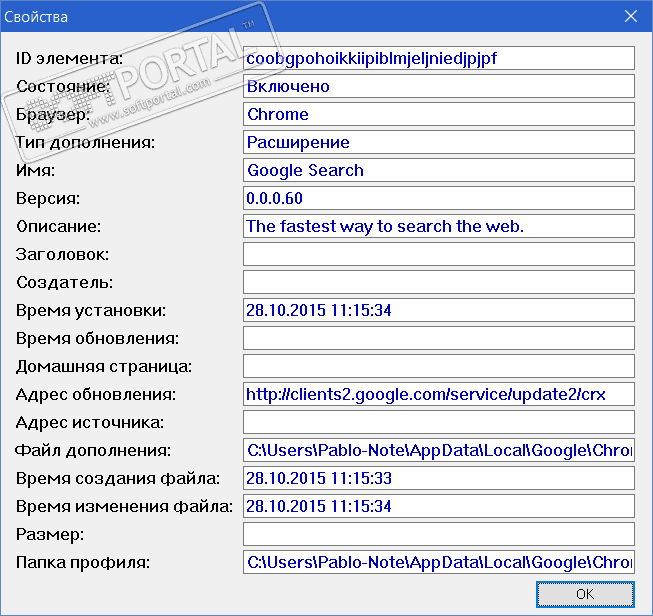Click the ID элемента value field
This screenshot has height=616, width=653.
pos(439,58)
